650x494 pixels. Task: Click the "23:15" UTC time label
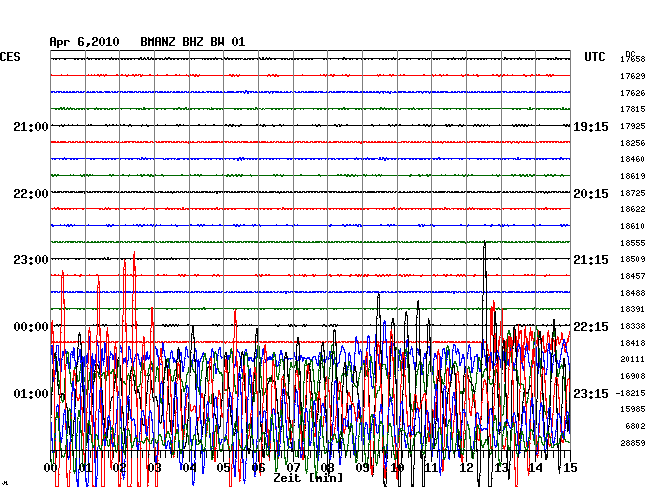coord(591,393)
